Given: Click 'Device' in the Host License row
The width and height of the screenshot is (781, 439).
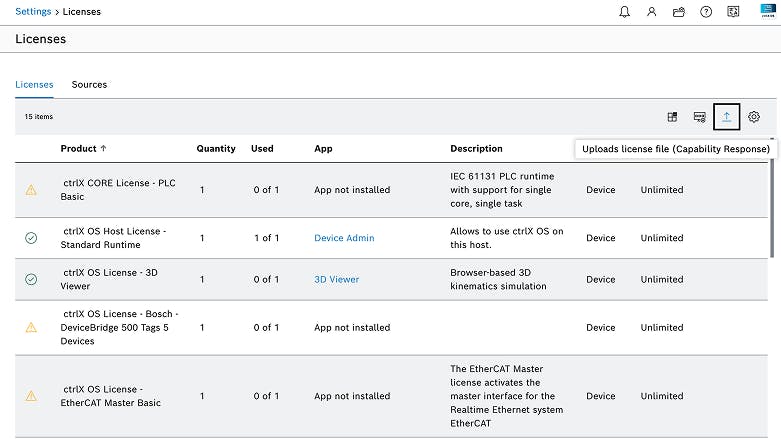Looking at the screenshot, I should [x=601, y=238].
